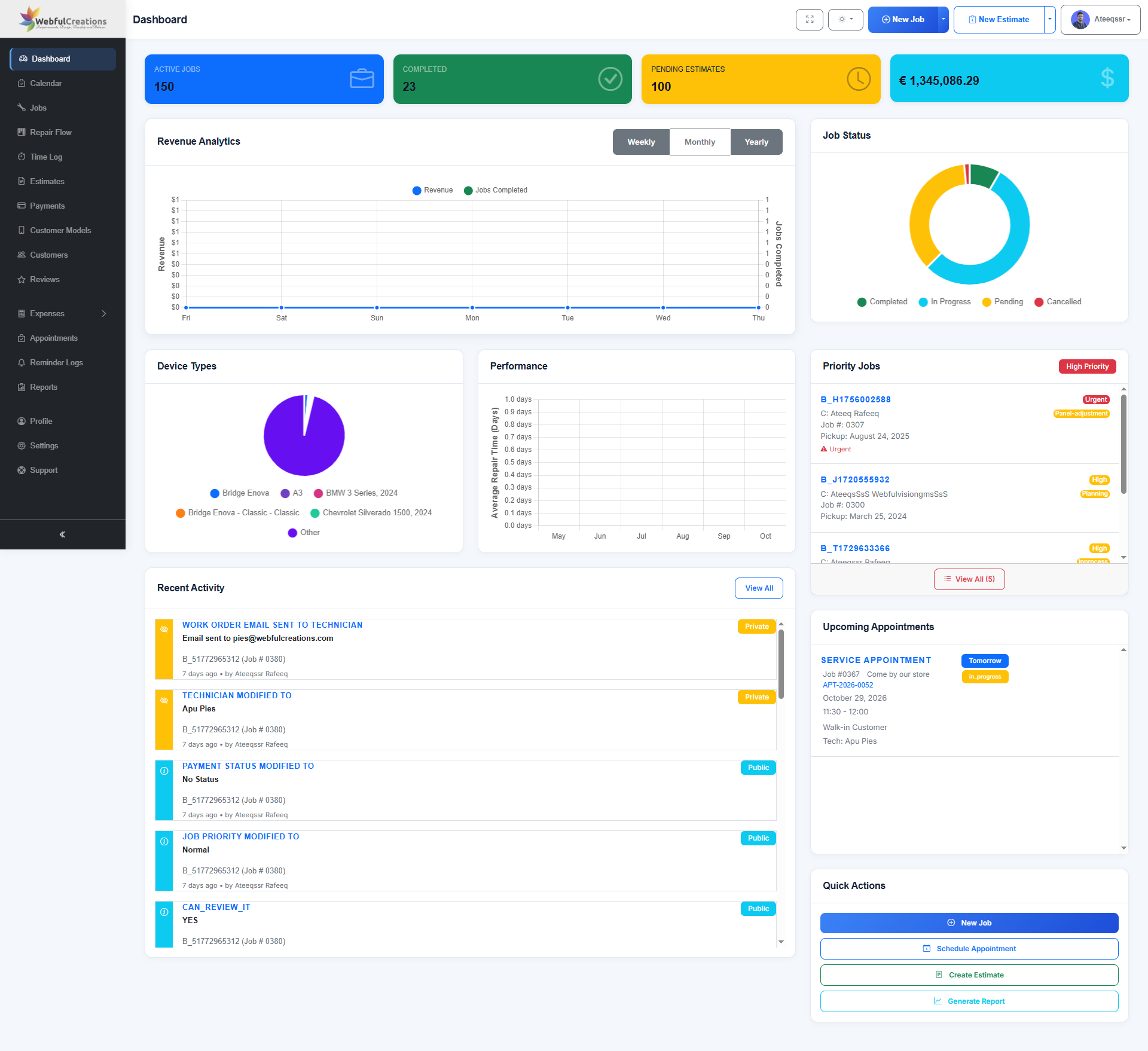The width and height of the screenshot is (1148, 1051).
Task: Expand the Expenses sidebar submenu
Action: (63, 313)
